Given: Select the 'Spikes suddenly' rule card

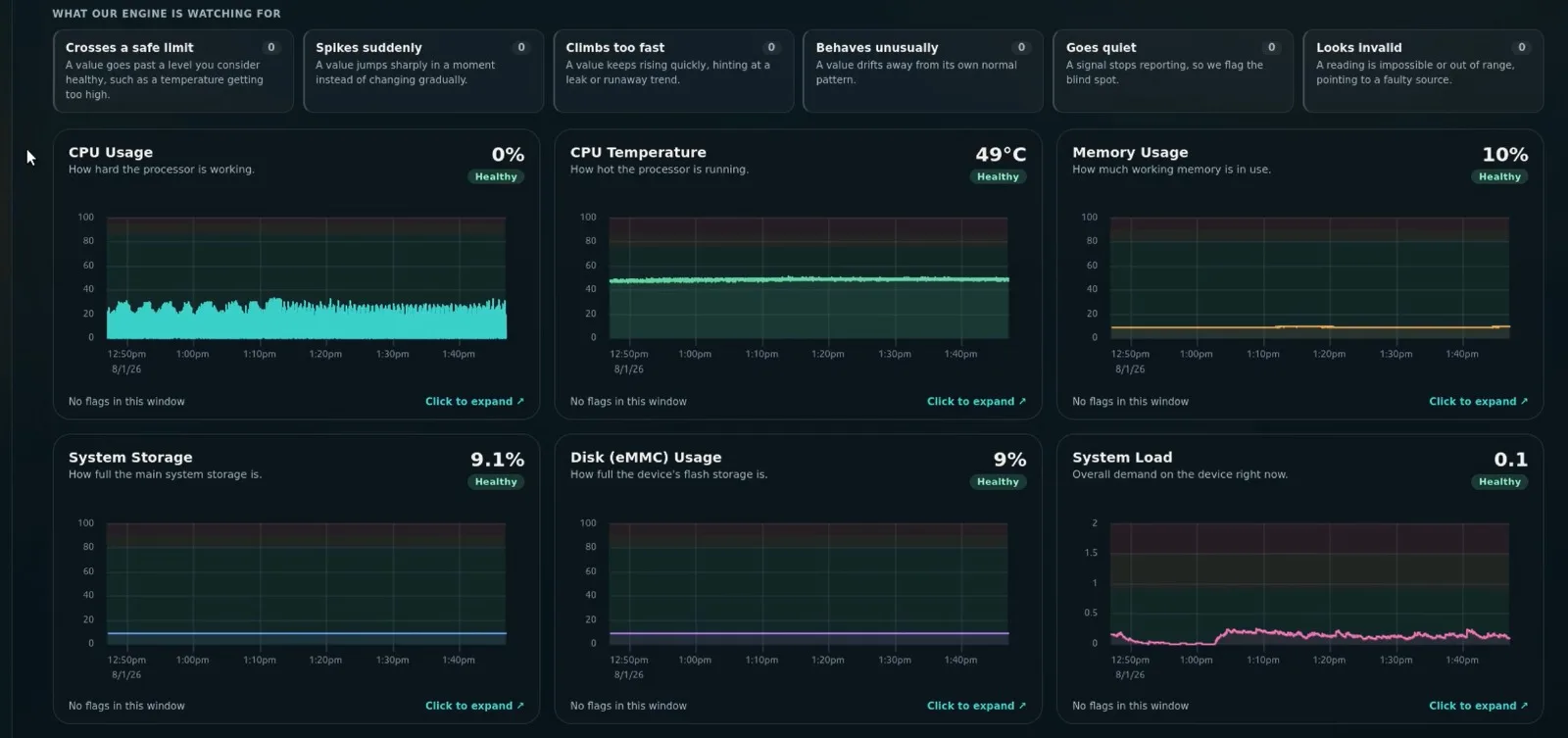Looking at the screenshot, I should pyautogui.click(x=423, y=72).
